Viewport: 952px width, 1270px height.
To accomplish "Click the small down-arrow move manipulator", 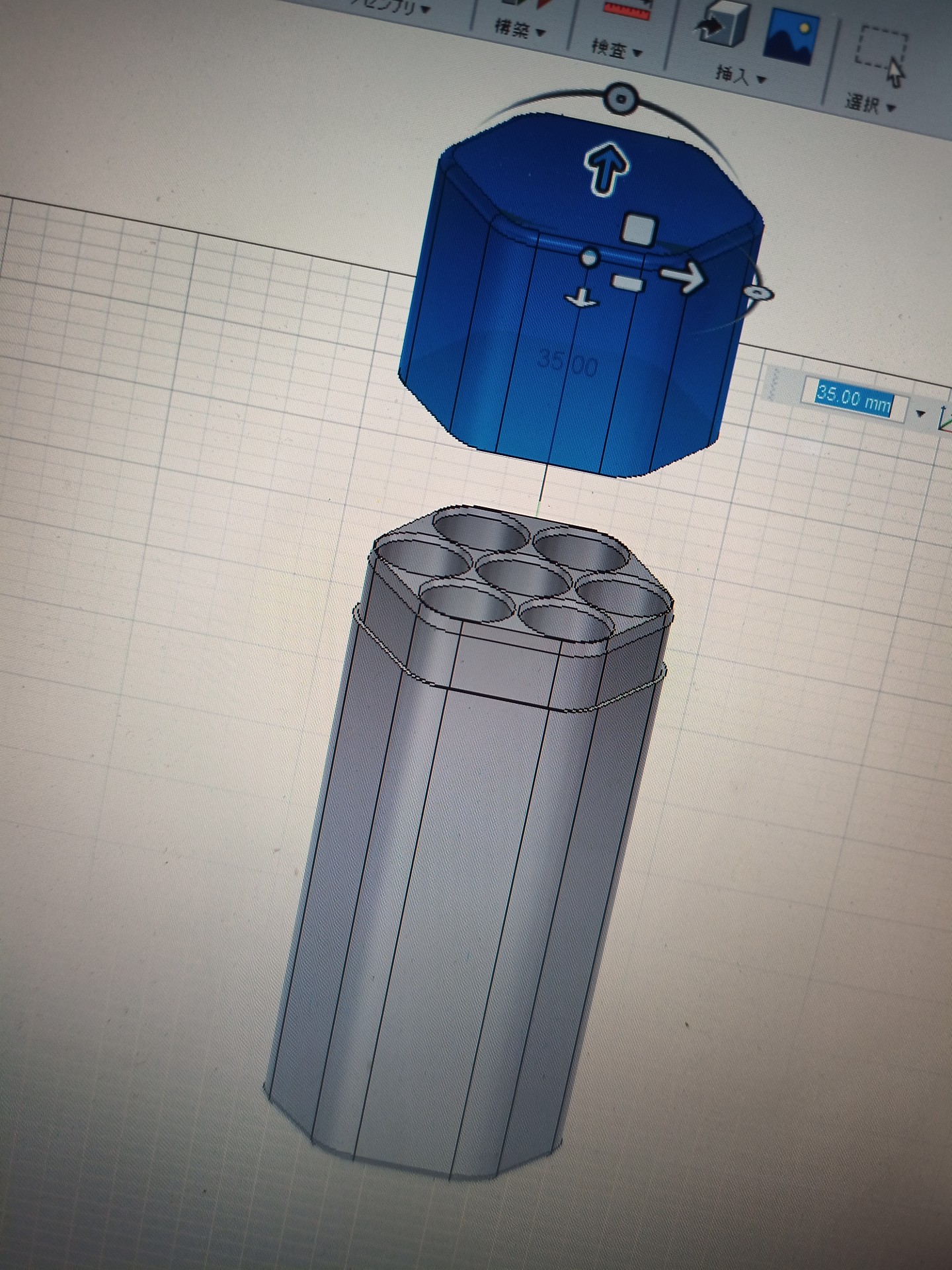I will tap(581, 299).
